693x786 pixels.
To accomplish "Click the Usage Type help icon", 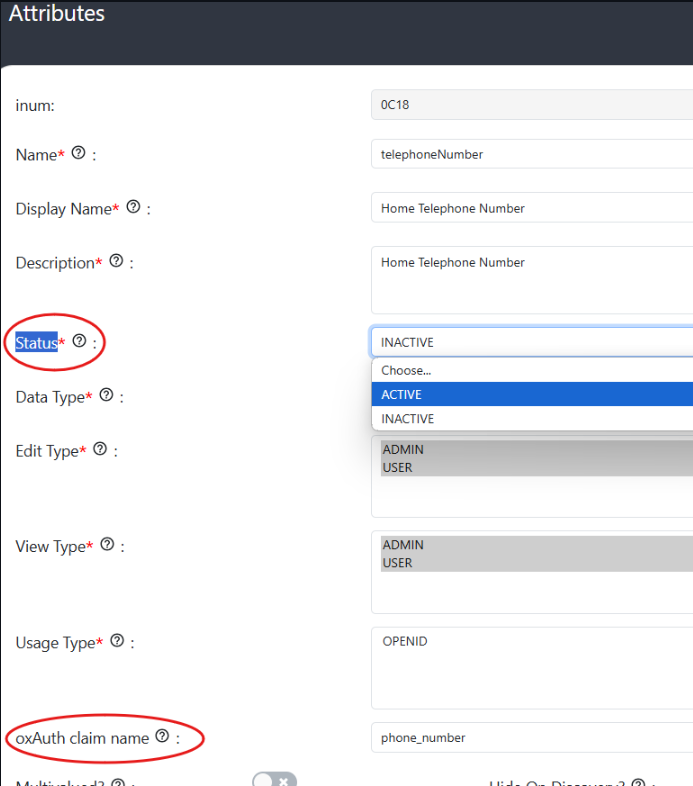I will (x=117, y=641).
